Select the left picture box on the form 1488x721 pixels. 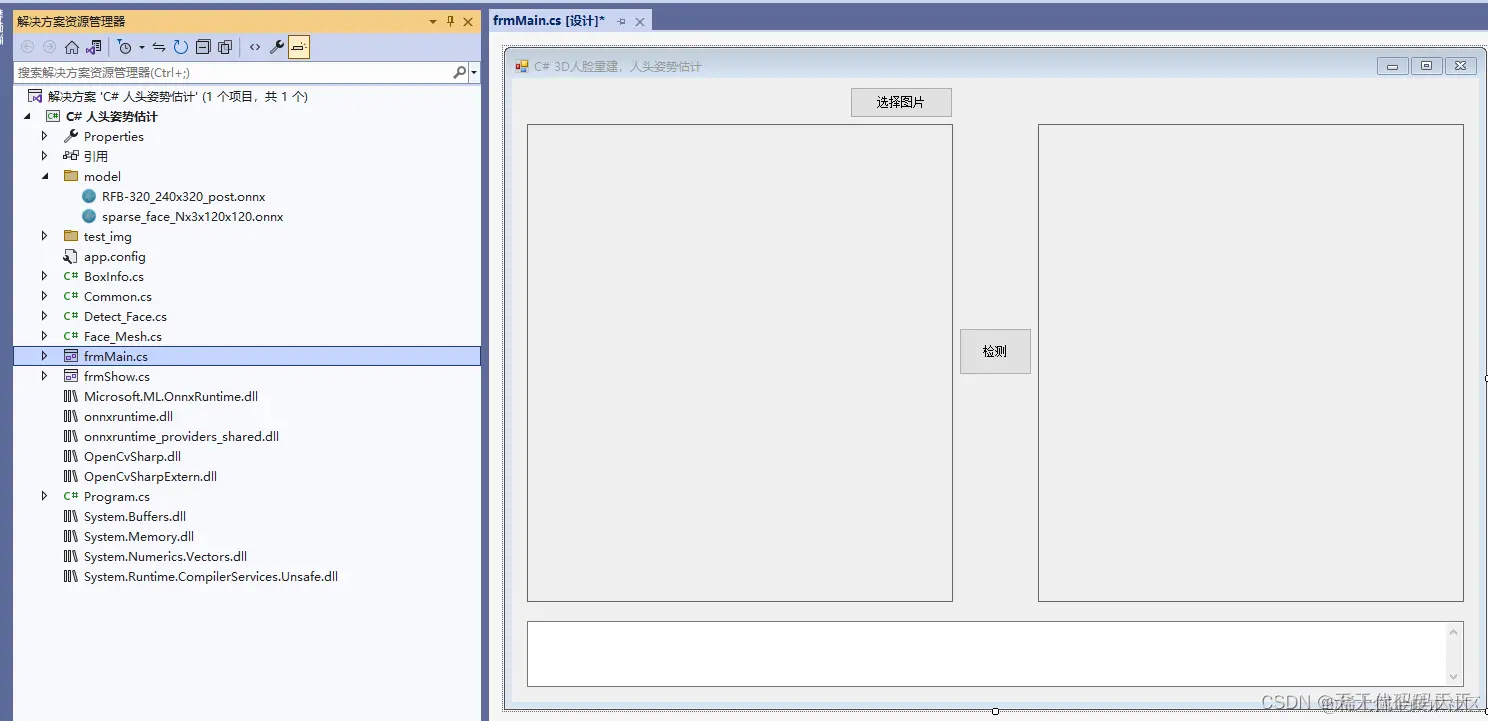(x=740, y=363)
